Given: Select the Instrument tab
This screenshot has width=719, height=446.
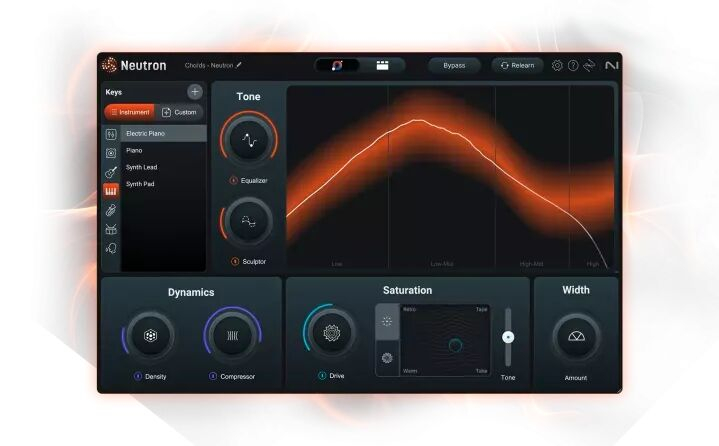Looking at the screenshot, I should click(x=129, y=112).
